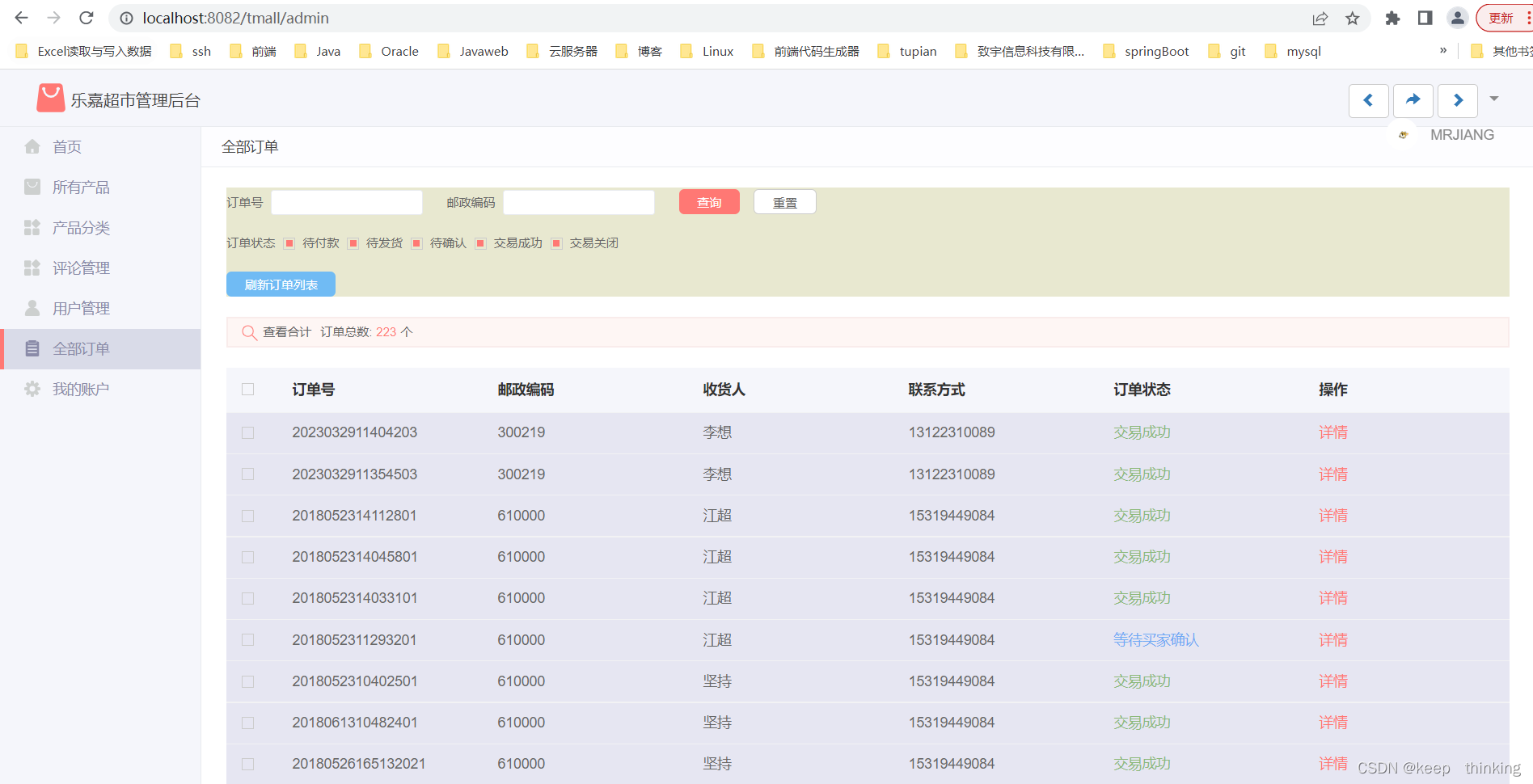Click the 查看合计 label
1533x784 pixels.
pyautogui.click(x=287, y=332)
